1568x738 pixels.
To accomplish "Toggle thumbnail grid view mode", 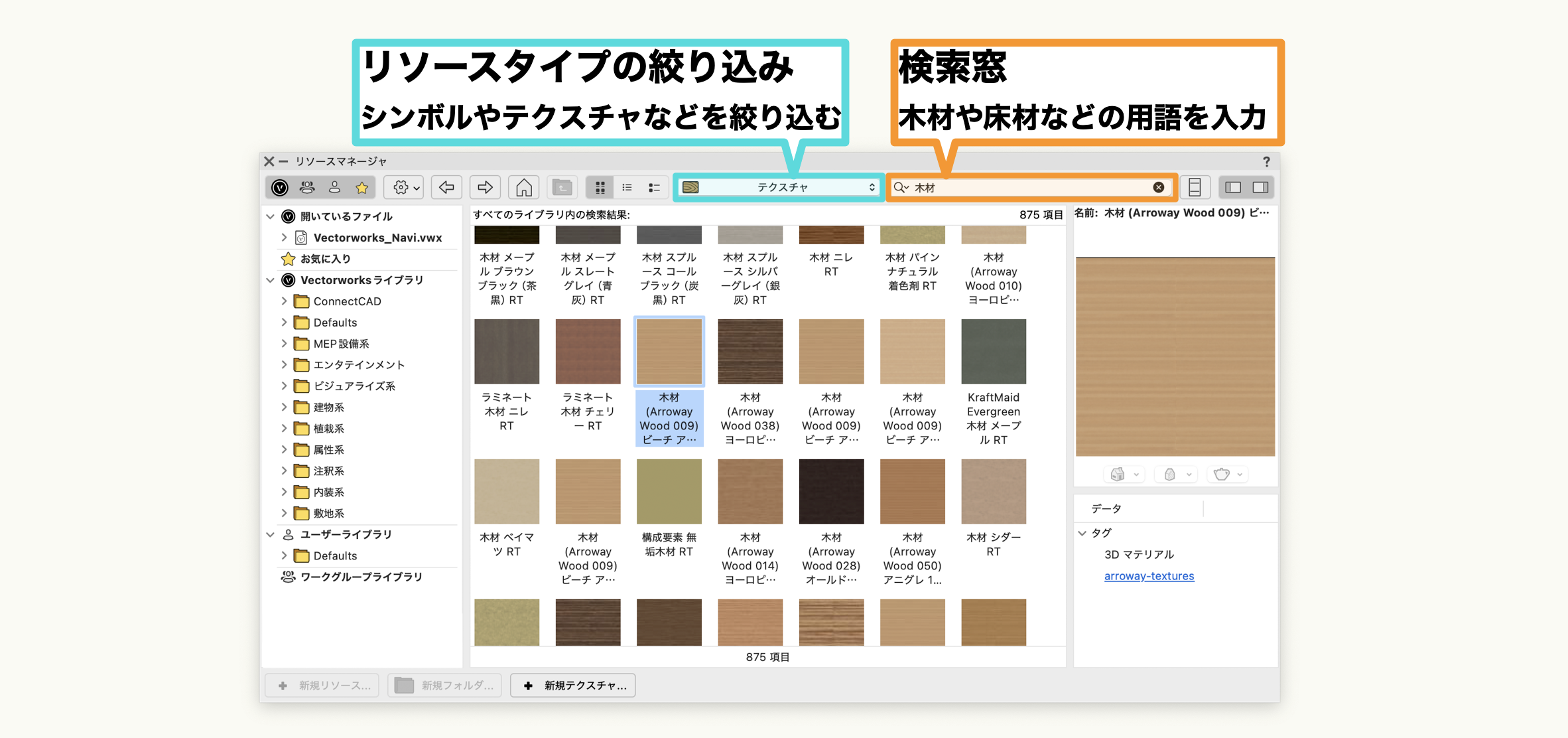I will (600, 188).
